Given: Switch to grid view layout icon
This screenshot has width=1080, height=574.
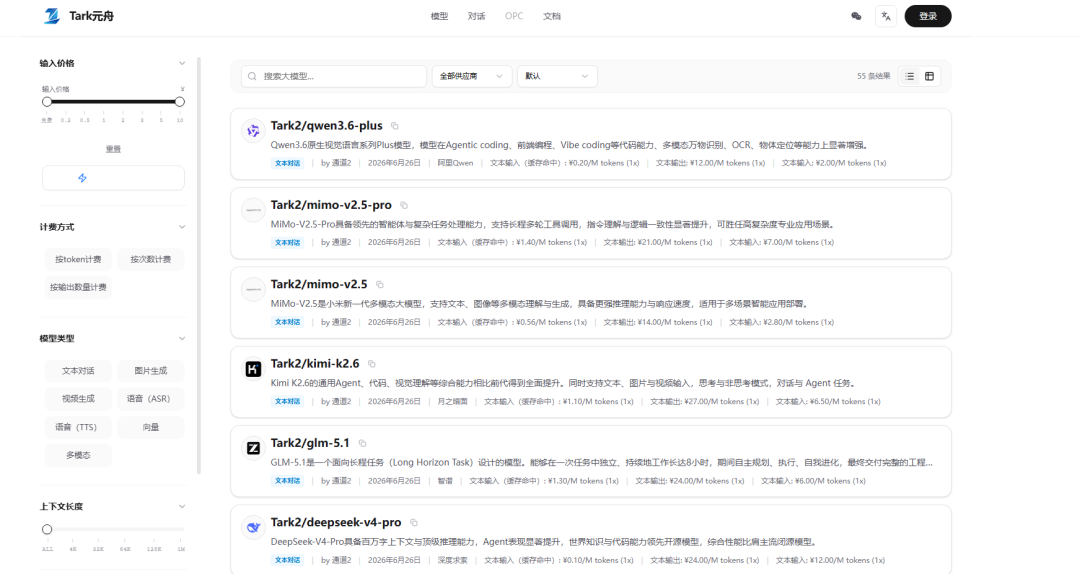Looking at the screenshot, I should (929, 76).
